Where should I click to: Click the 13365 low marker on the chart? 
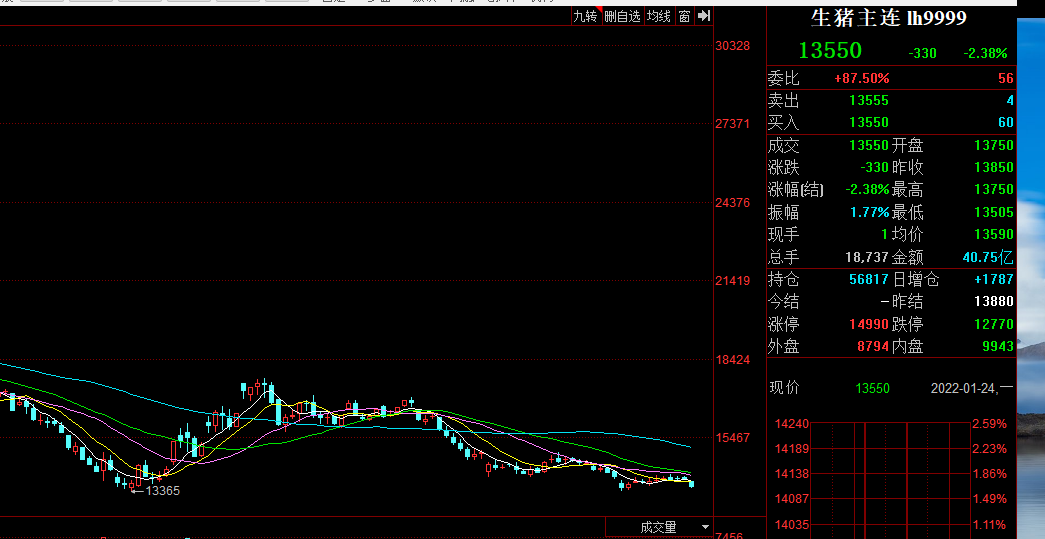click(162, 491)
